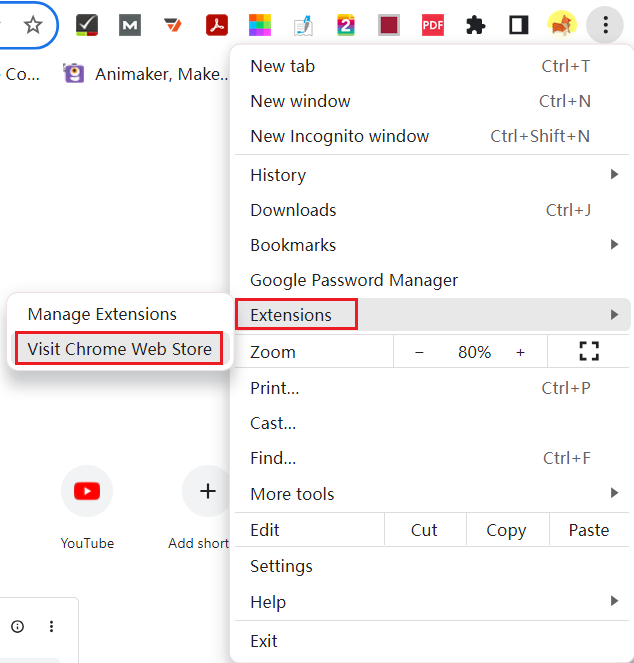Open the checkmark extension icon
This screenshot has width=634, height=663.
point(87,25)
